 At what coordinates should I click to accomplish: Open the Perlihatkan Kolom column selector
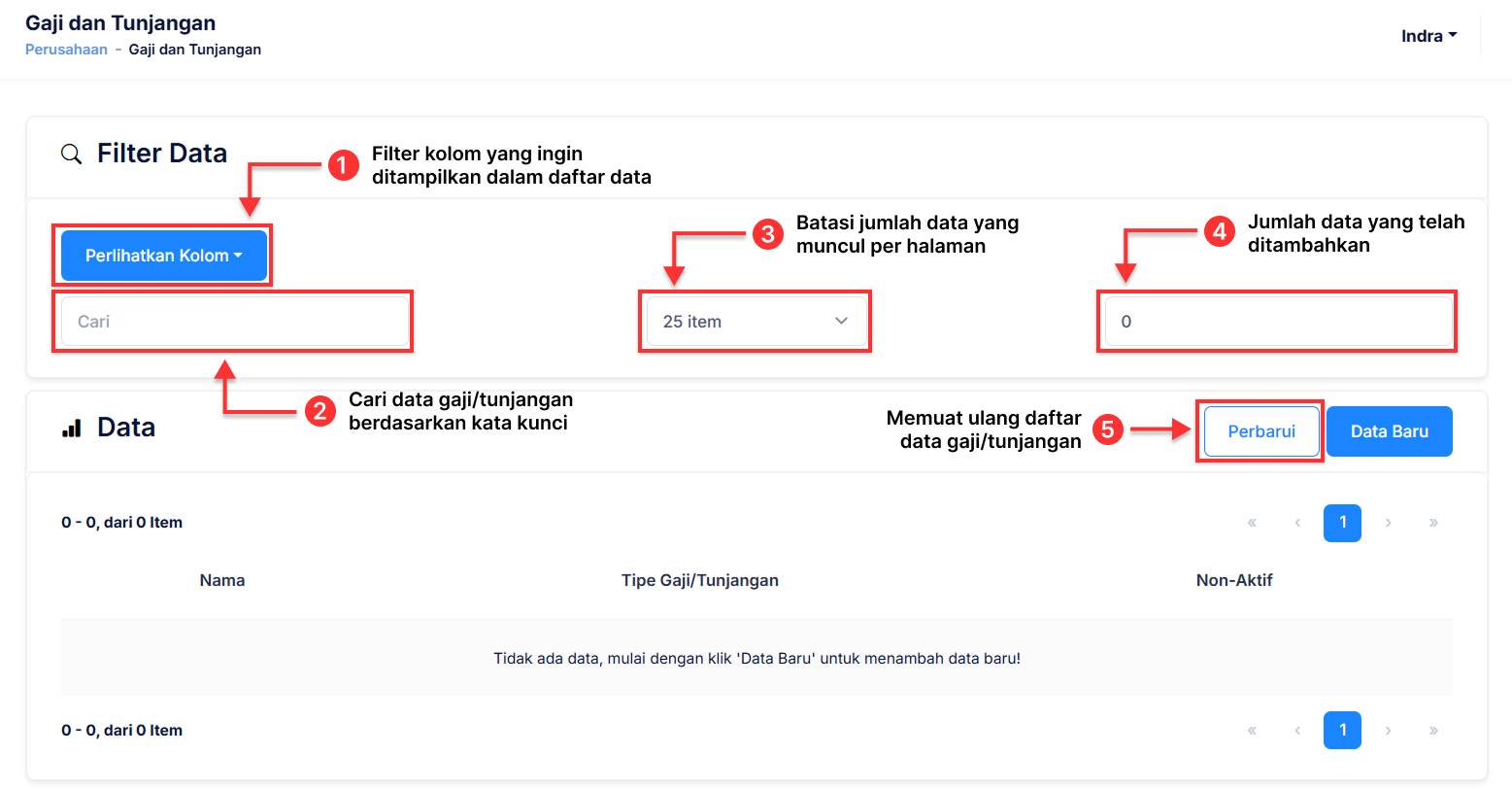(163, 255)
